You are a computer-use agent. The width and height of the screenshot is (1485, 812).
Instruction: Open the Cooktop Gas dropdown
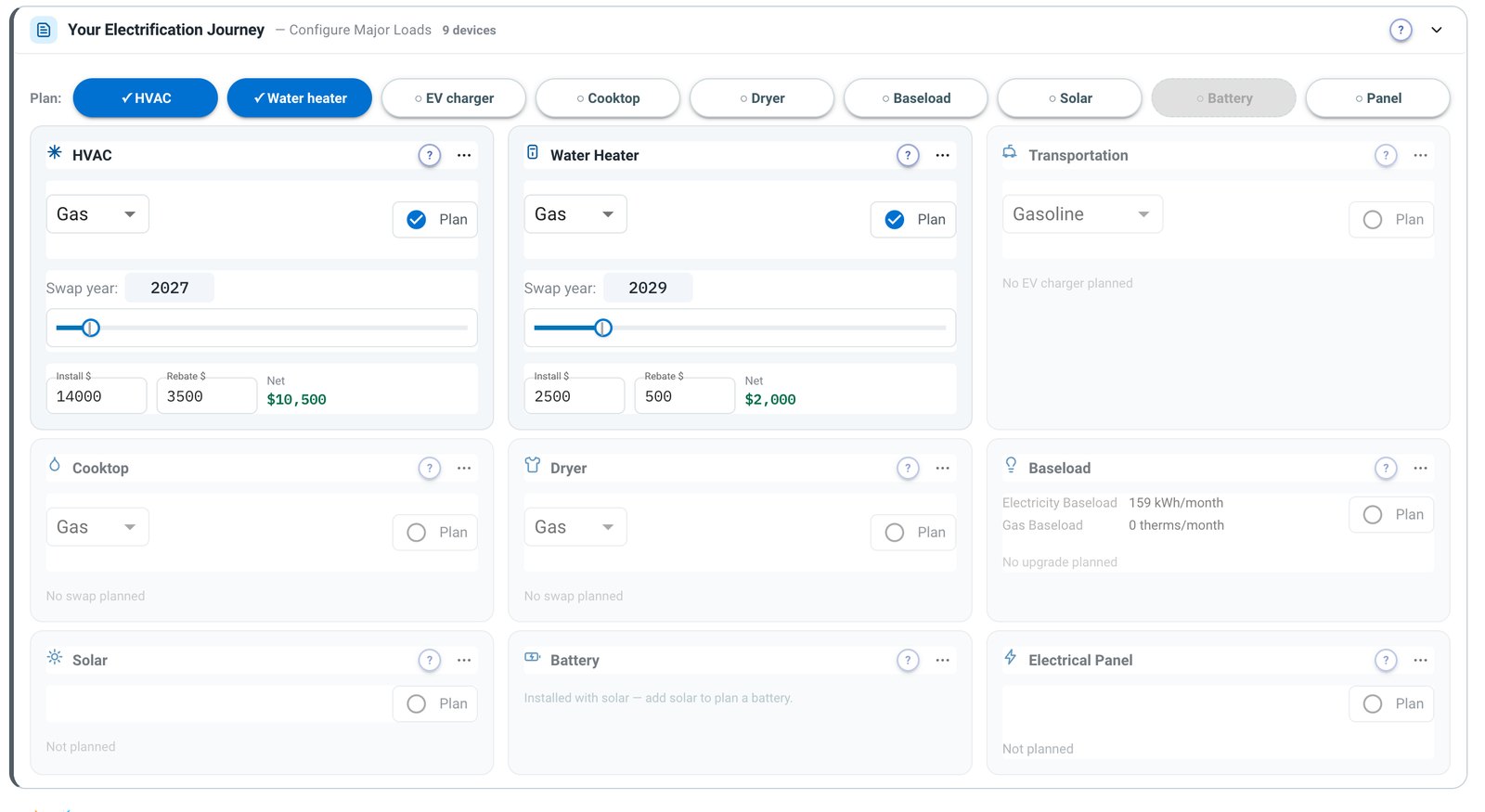pyautogui.click(x=97, y=527)
